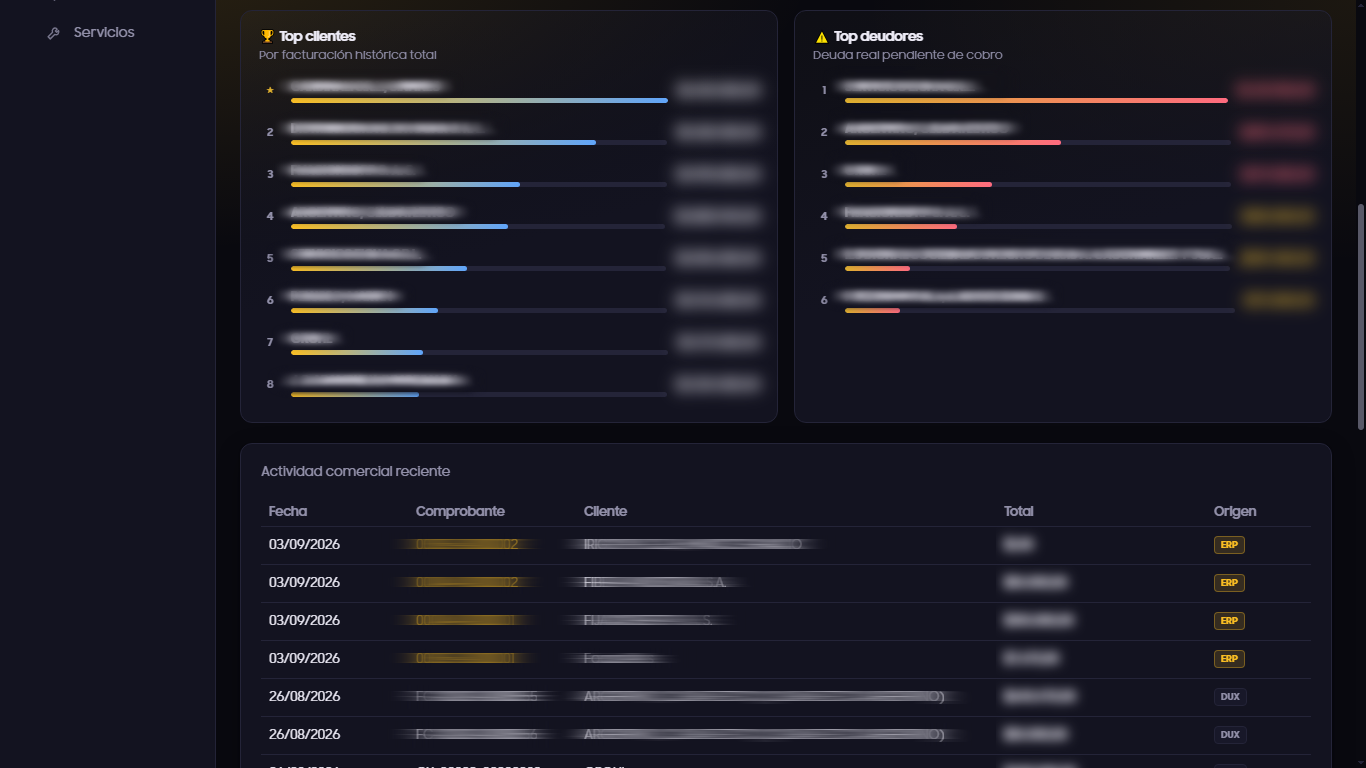1366x768 pixels.
Task: Click the trophy icon beside Top clientes
Action: (x=267, y=36)
